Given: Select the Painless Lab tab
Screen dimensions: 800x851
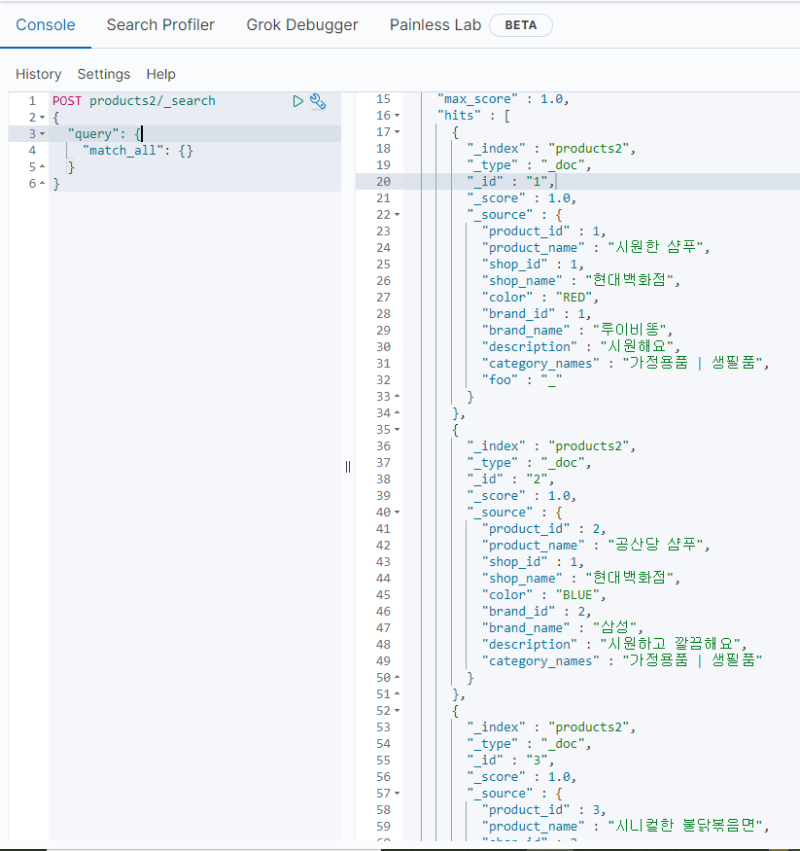Looking at the screenshot, I should pos(435,25).
